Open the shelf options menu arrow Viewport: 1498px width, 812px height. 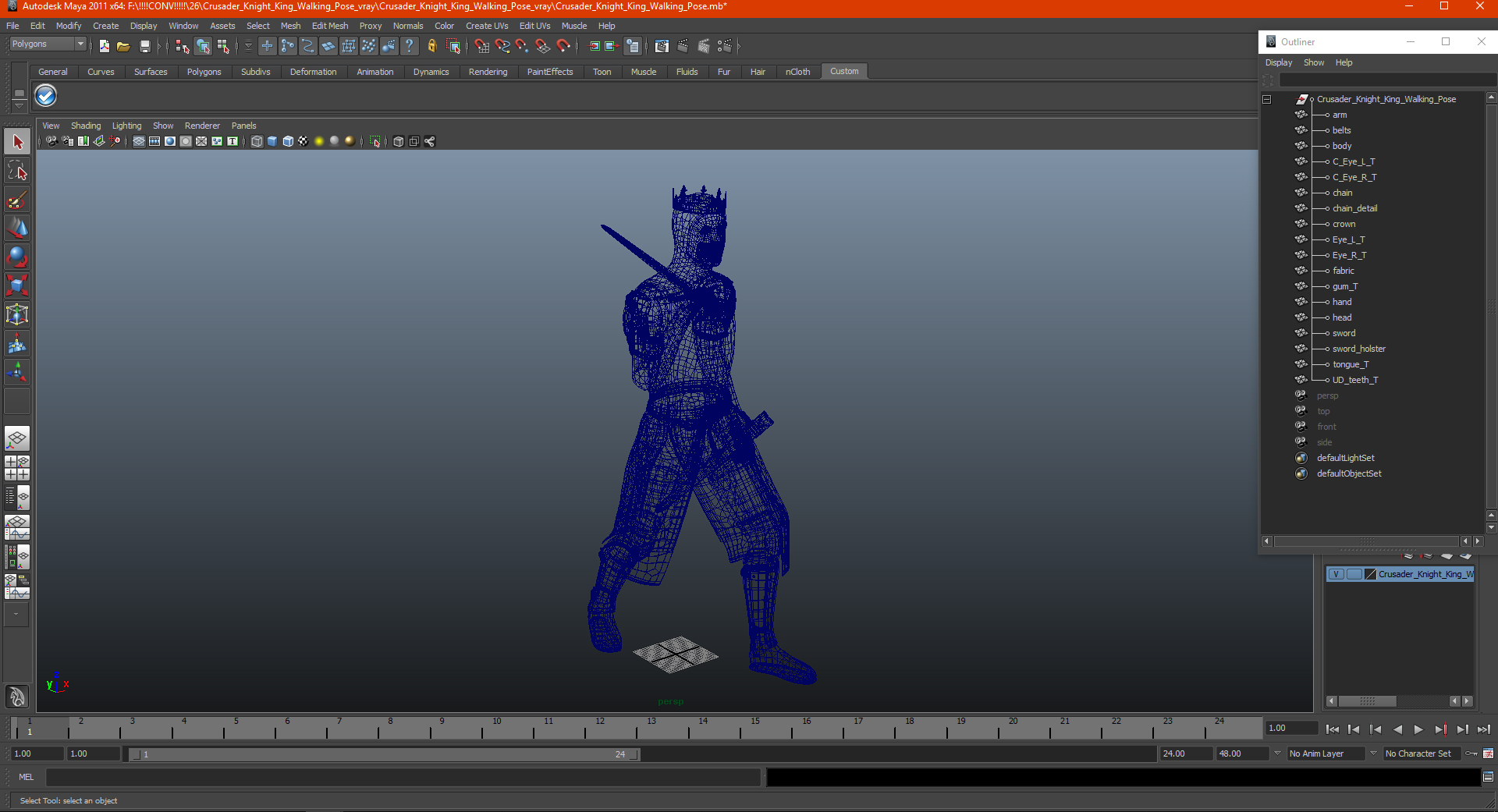[x=19, y=105]
